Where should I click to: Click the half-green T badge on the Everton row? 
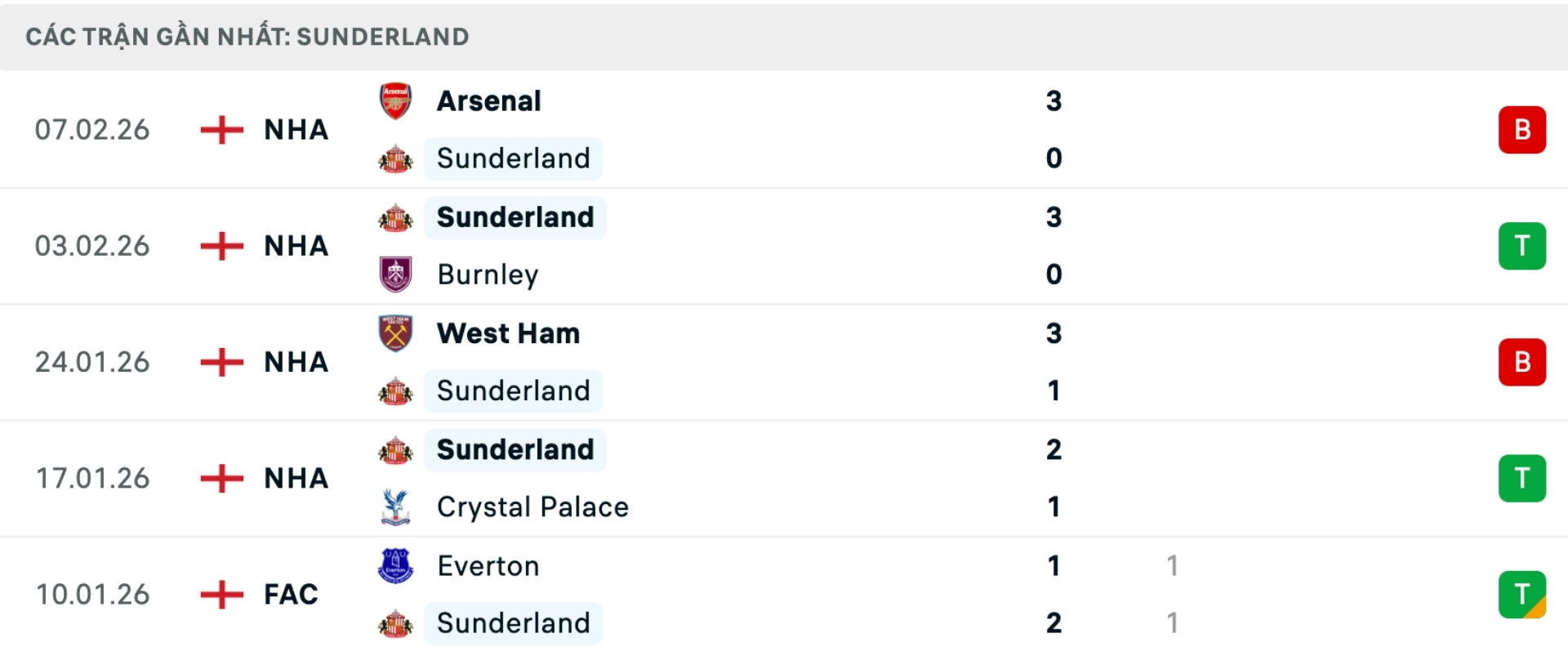click(x=1521, y=594)
